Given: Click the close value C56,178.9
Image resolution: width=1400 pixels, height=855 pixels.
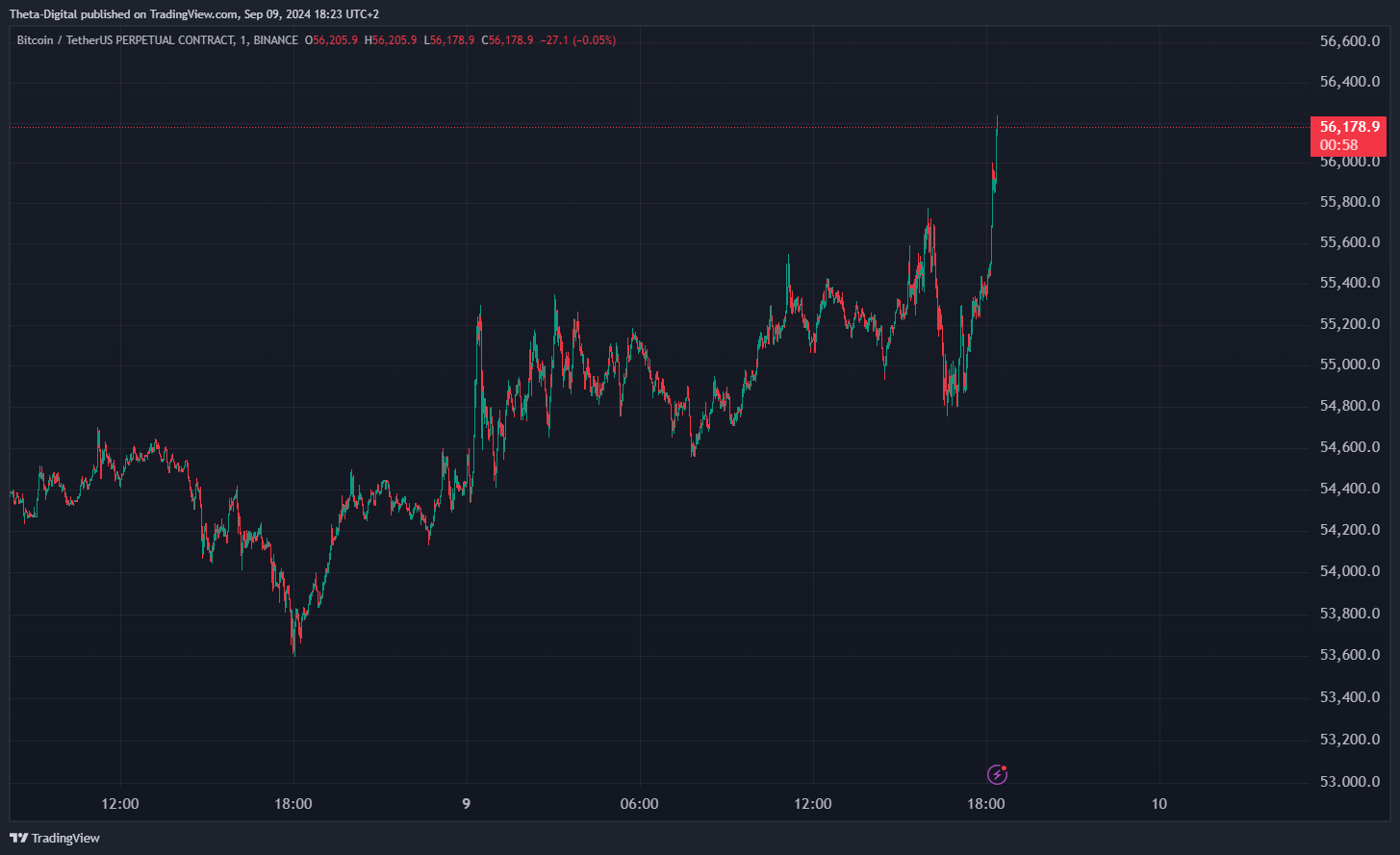Looking at the screenshot, I should click(507, 40).
